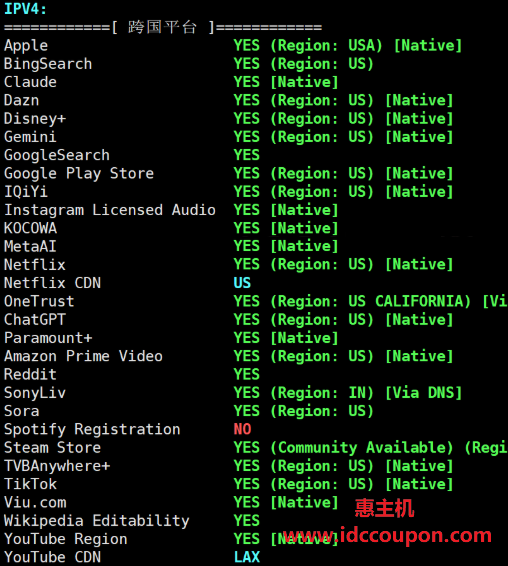Click the Region: USA text for Apple
The height and width of the screenshot is (566, 508).
(x=326, y=46)
